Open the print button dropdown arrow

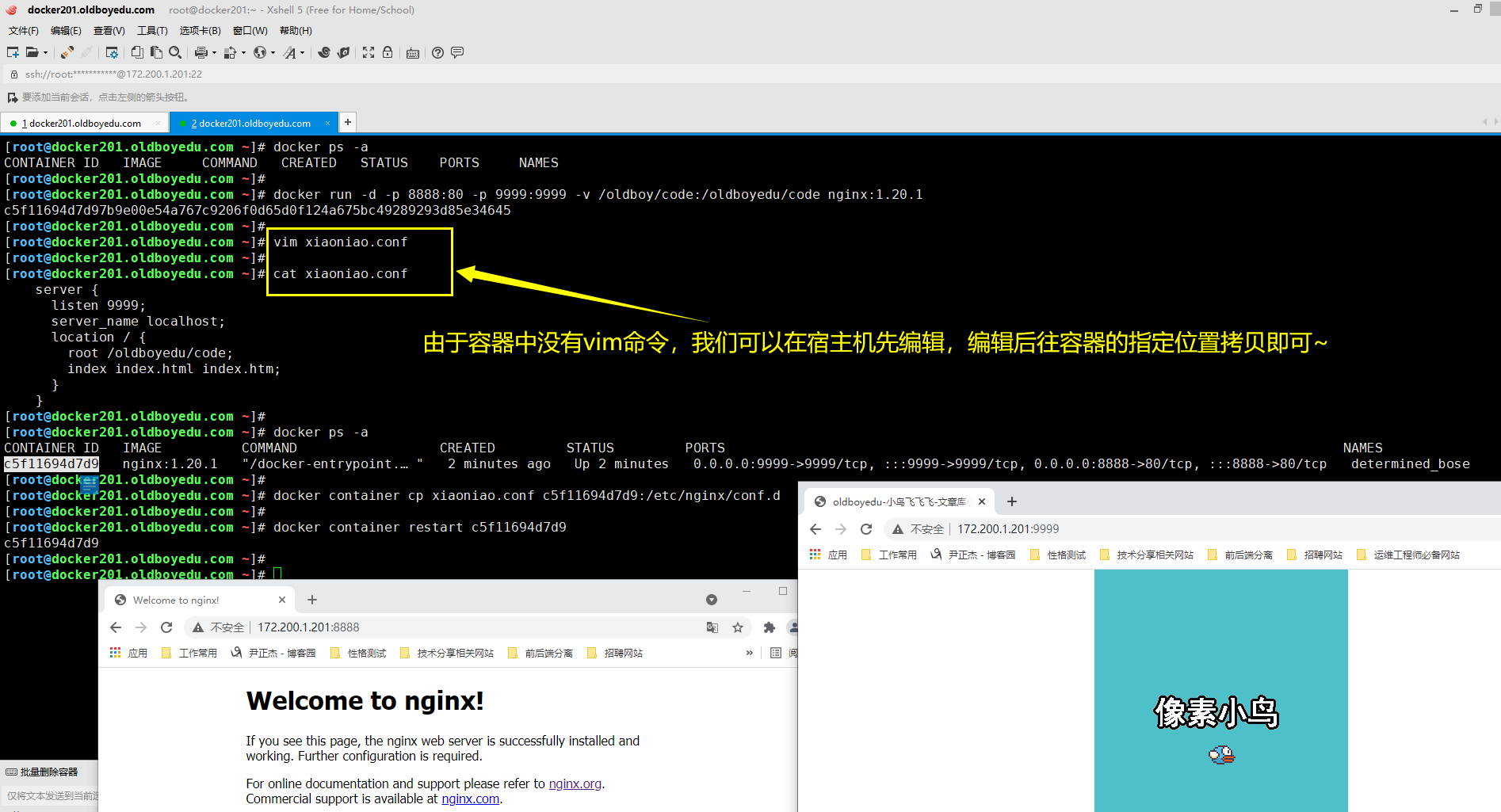tap(213, 52)
